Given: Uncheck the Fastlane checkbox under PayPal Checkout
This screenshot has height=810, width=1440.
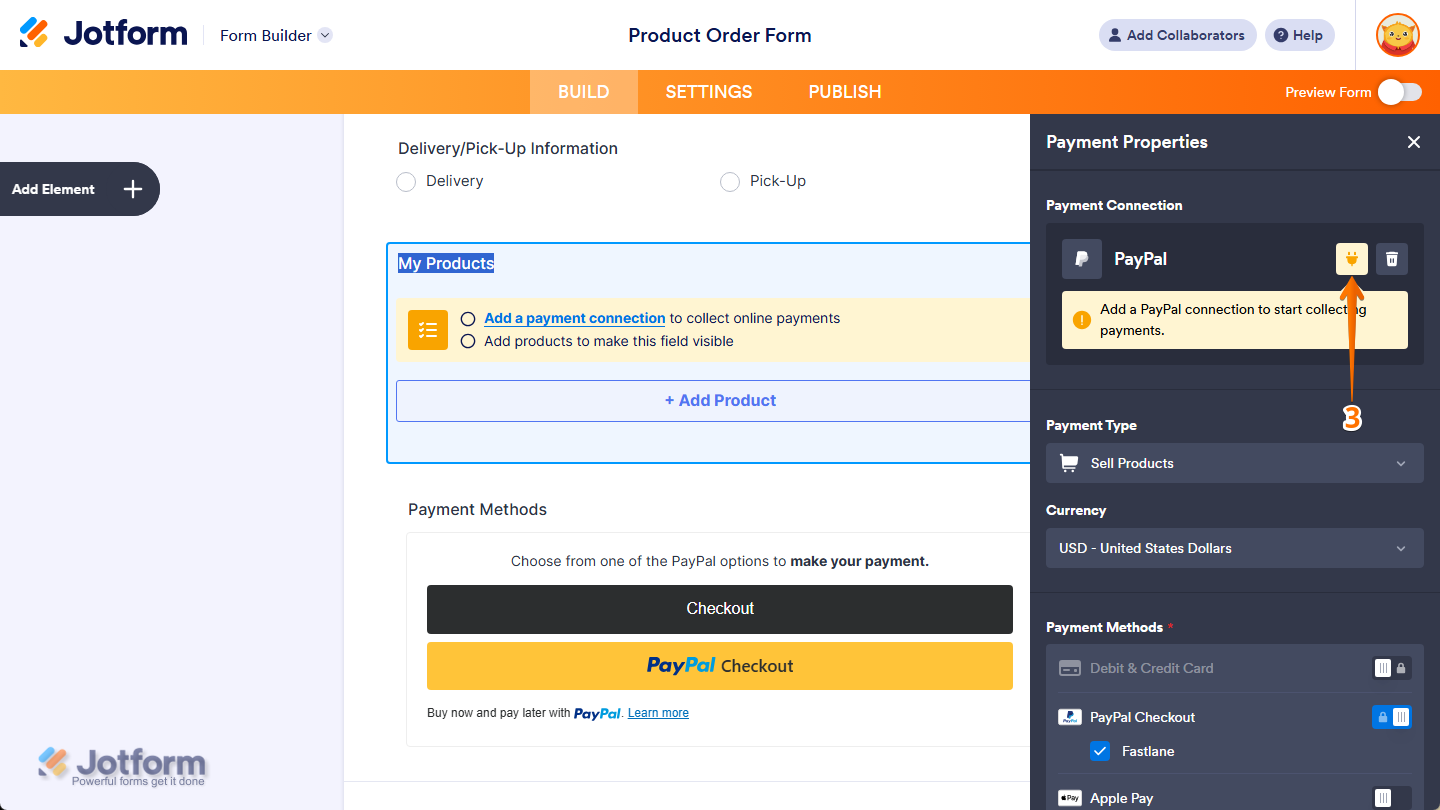Looking at the screenshot, I should coord(1100,751).
